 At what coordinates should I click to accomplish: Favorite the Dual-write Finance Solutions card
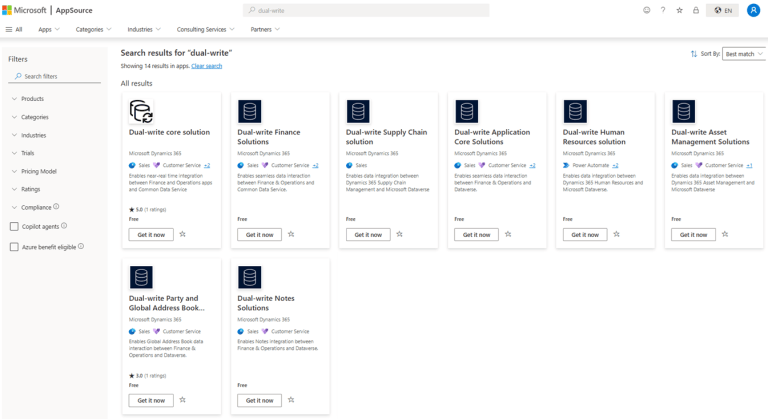pyautogui.click(x=291, y=234)
